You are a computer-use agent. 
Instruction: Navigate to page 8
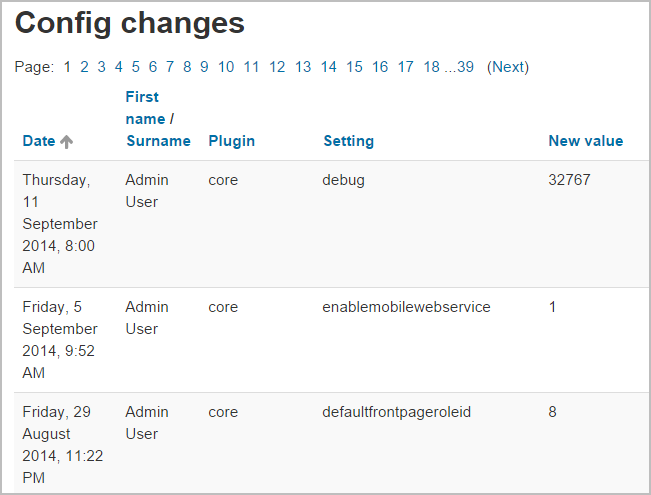(187, 67)
